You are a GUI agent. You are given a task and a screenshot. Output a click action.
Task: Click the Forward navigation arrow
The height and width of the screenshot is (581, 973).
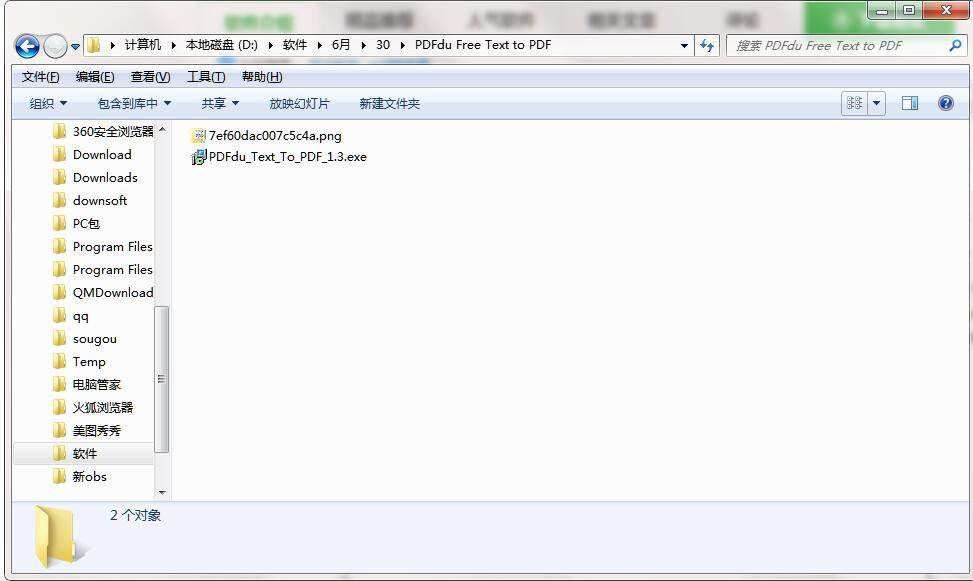(52, 45)
